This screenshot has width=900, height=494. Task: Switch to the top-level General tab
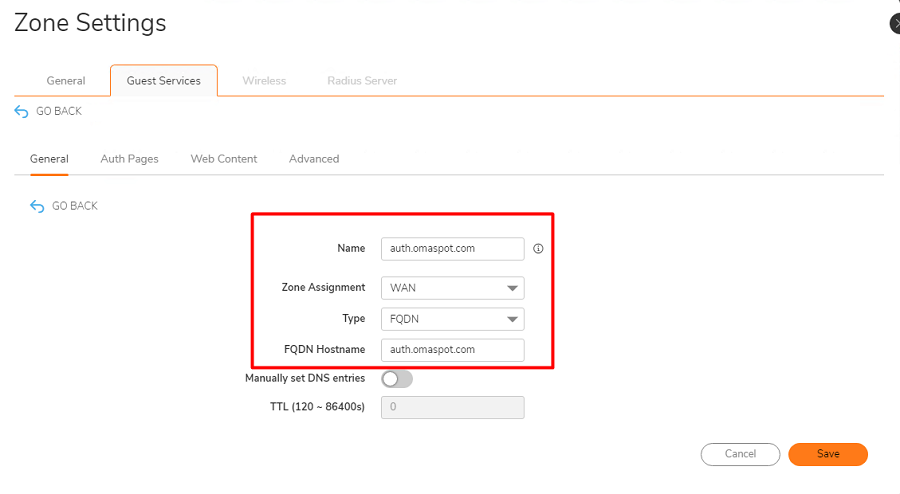pos(66,81)
